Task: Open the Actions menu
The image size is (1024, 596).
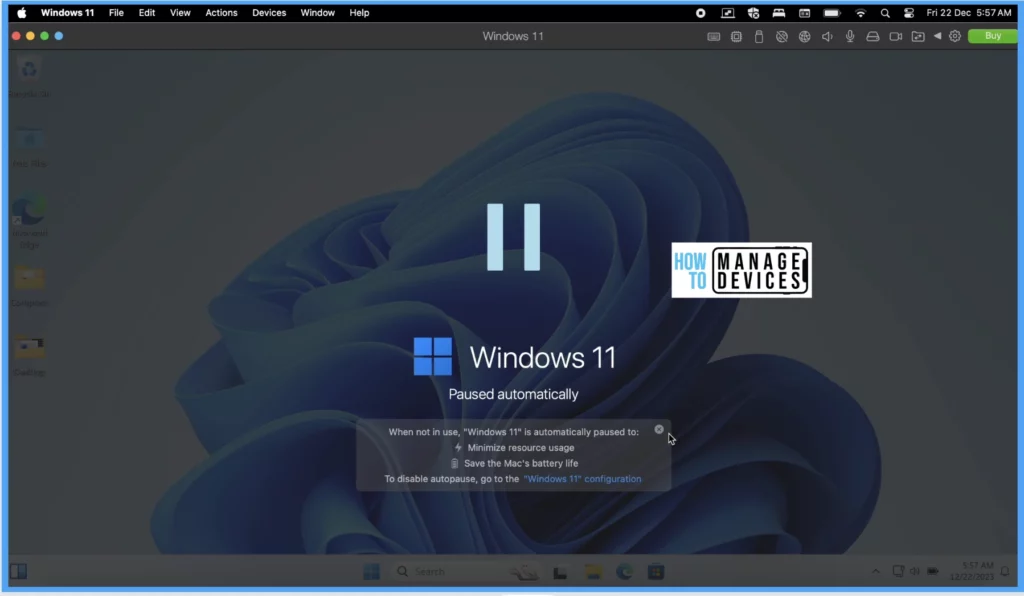Action: [221, 12]
